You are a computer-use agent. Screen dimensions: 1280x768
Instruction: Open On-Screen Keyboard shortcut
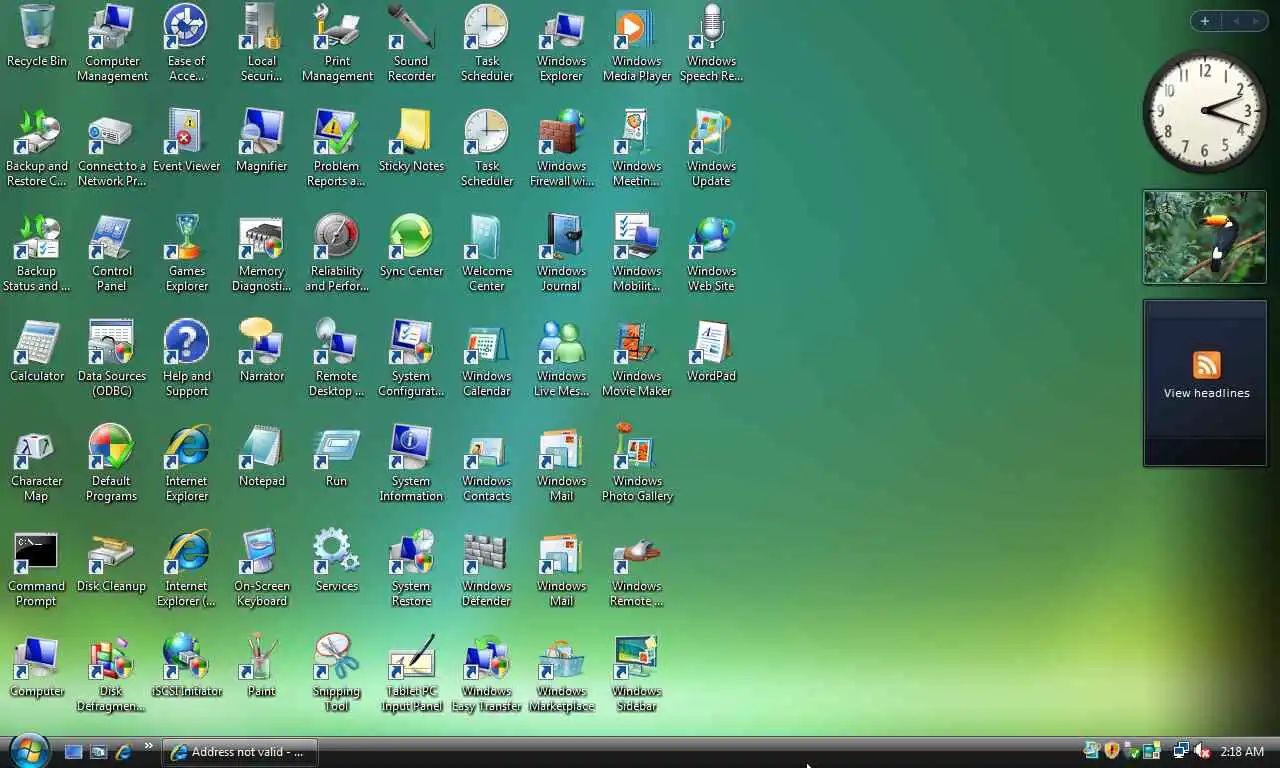pos(262,568)
